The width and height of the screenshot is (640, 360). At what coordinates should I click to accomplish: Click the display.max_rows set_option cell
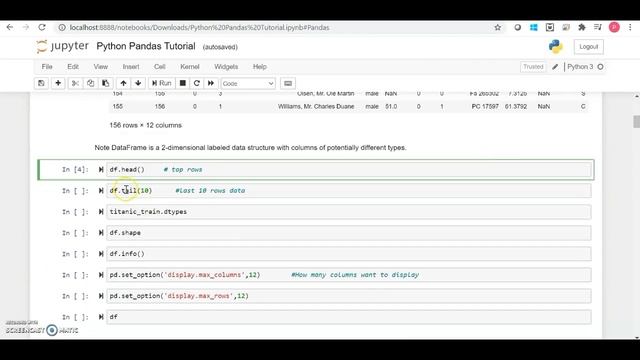pos(349,296)
